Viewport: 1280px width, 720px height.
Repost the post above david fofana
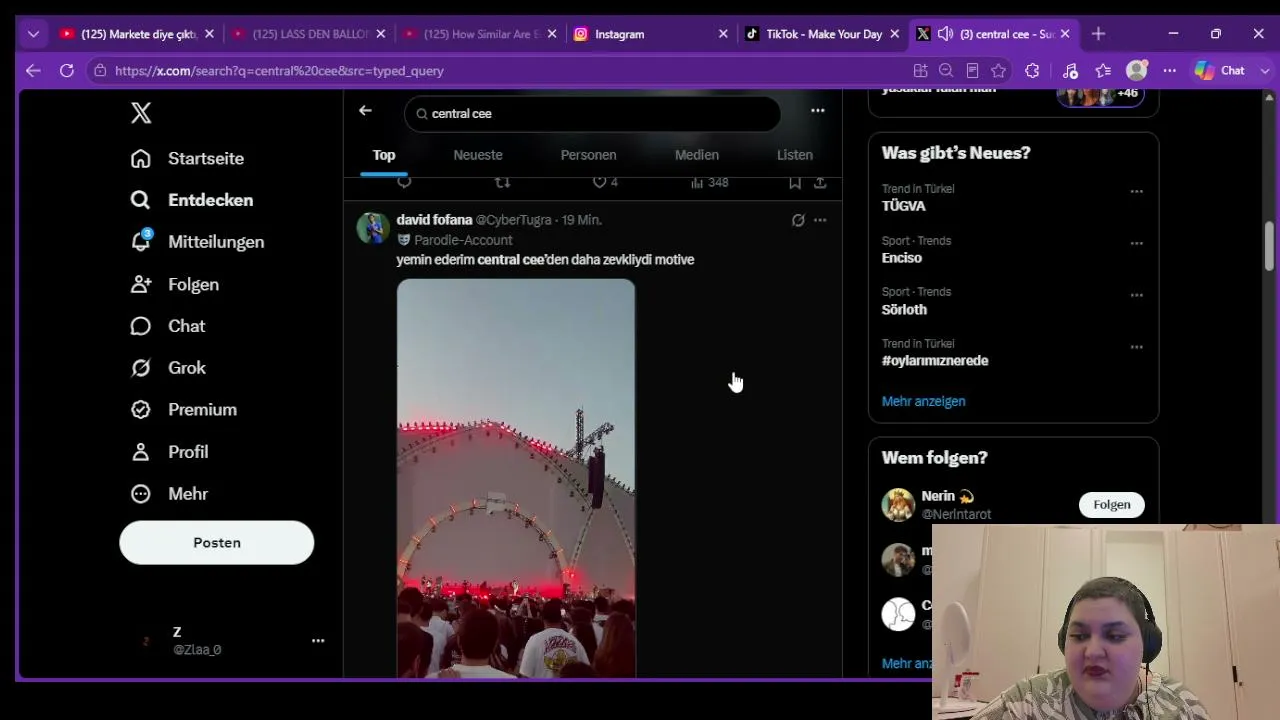click(x=503, y=182)
